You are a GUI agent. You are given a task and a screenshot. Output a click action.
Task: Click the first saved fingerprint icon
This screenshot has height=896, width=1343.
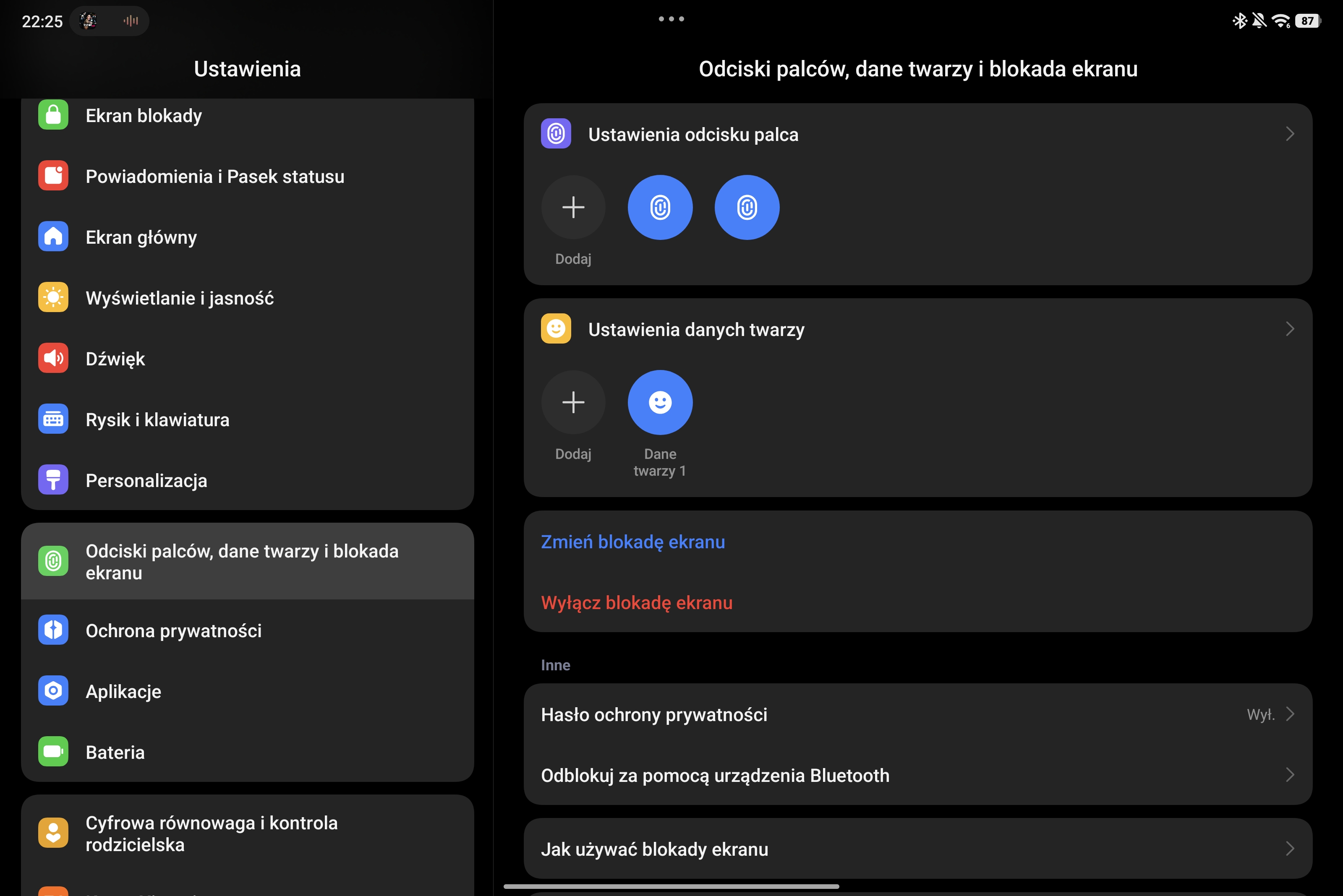[x=660, y=207]
